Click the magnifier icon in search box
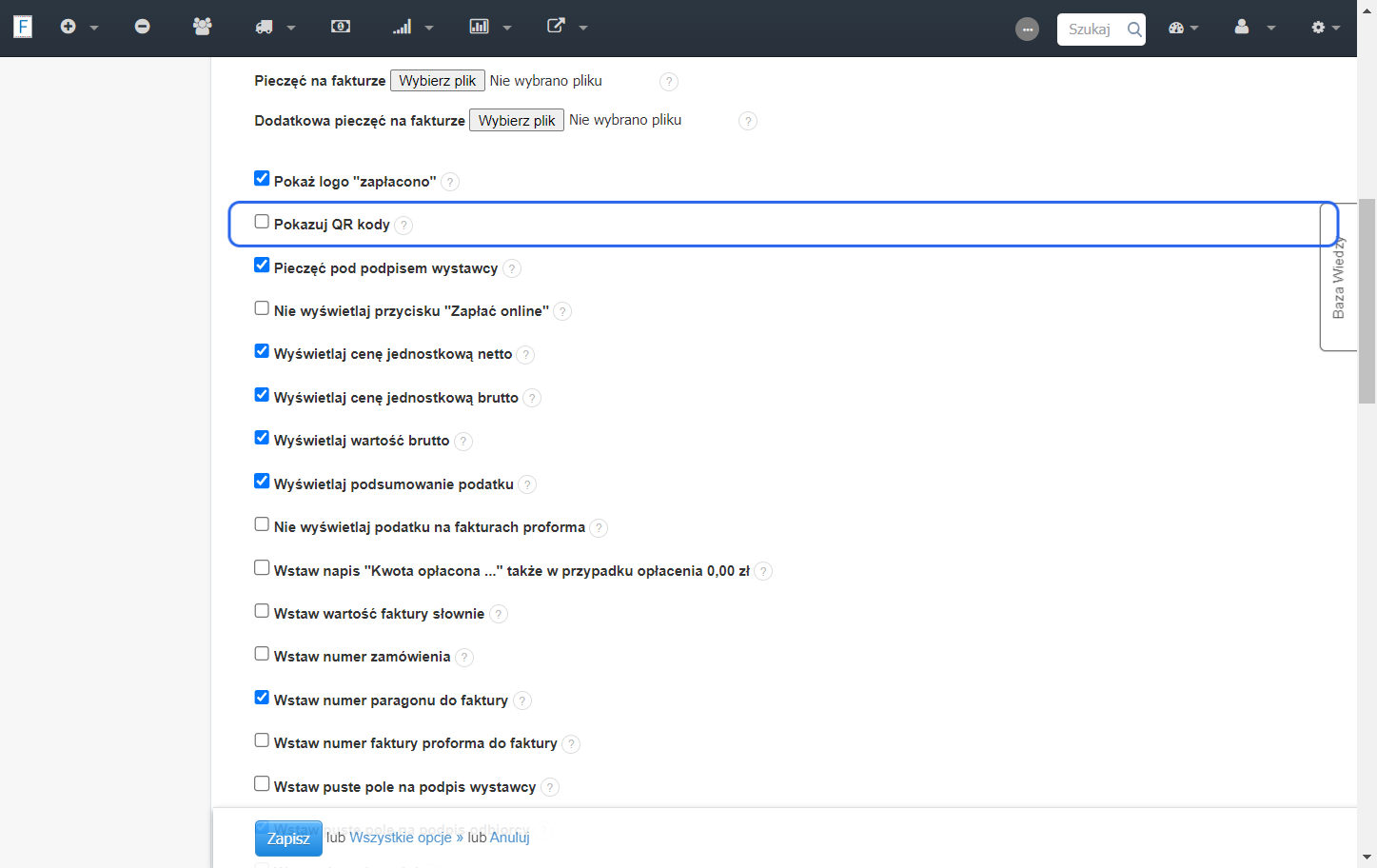1377x868 pixels. coord(1134,30)
